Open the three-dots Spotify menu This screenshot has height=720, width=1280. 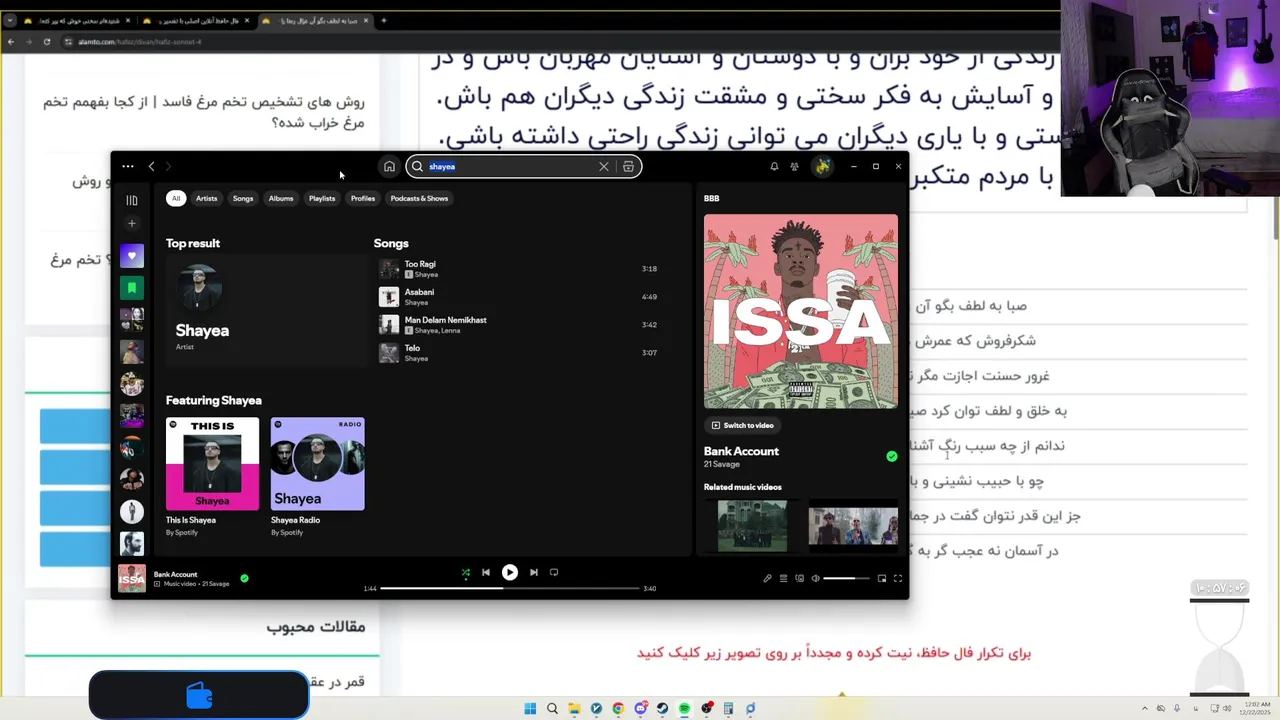pos(128,167)
